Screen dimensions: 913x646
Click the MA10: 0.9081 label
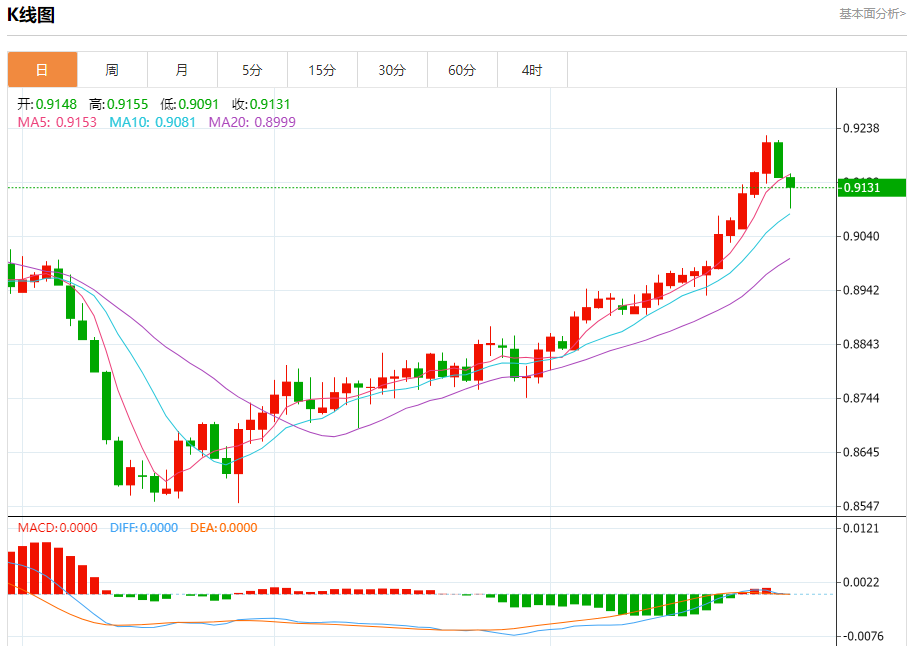click(153, 122)
